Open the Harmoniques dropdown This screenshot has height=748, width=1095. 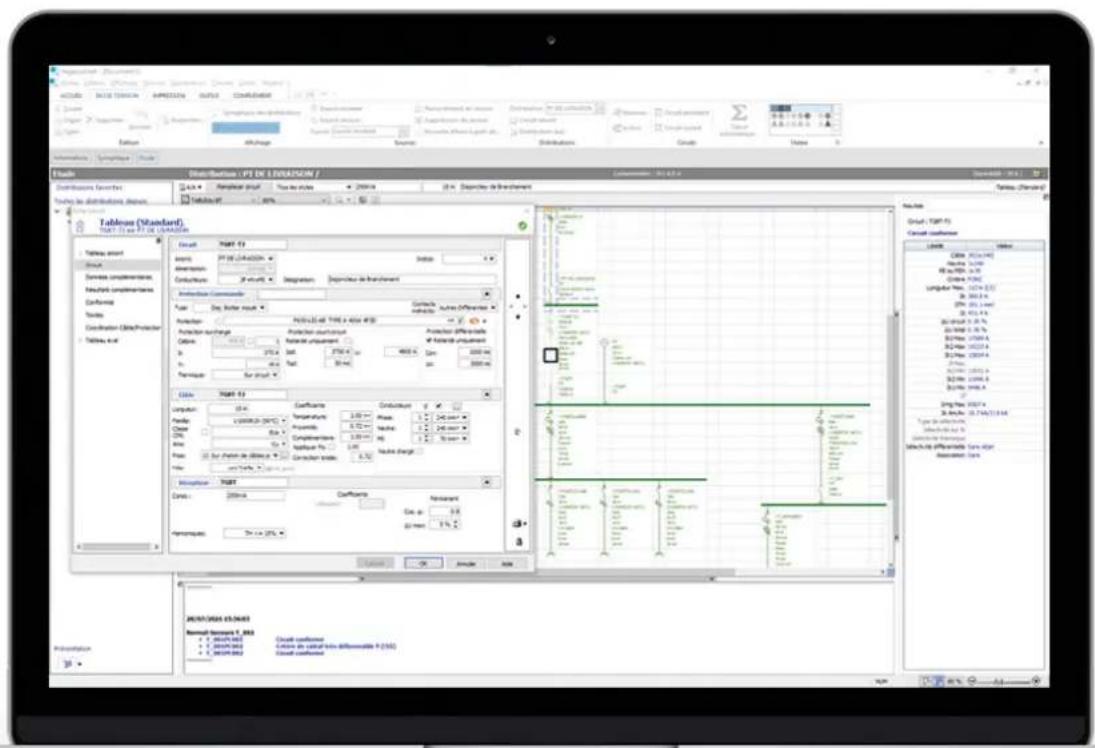[254, 533]
